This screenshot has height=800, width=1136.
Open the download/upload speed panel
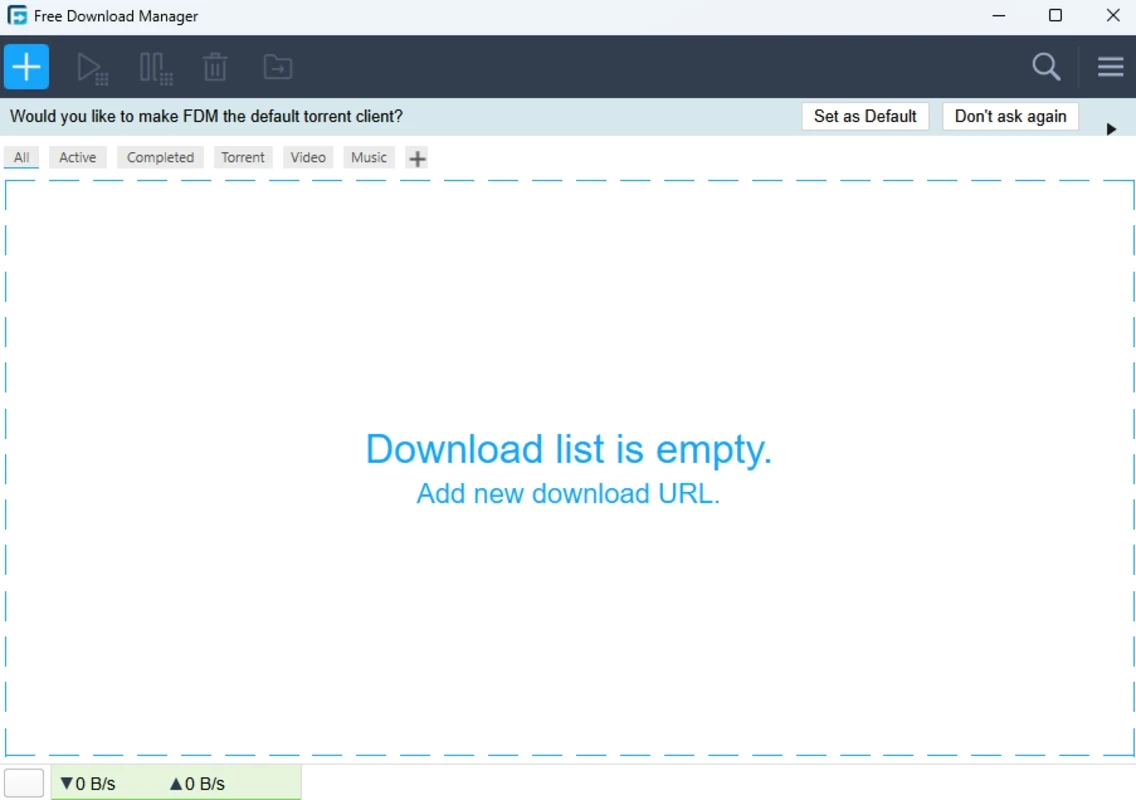coord(175,783)
